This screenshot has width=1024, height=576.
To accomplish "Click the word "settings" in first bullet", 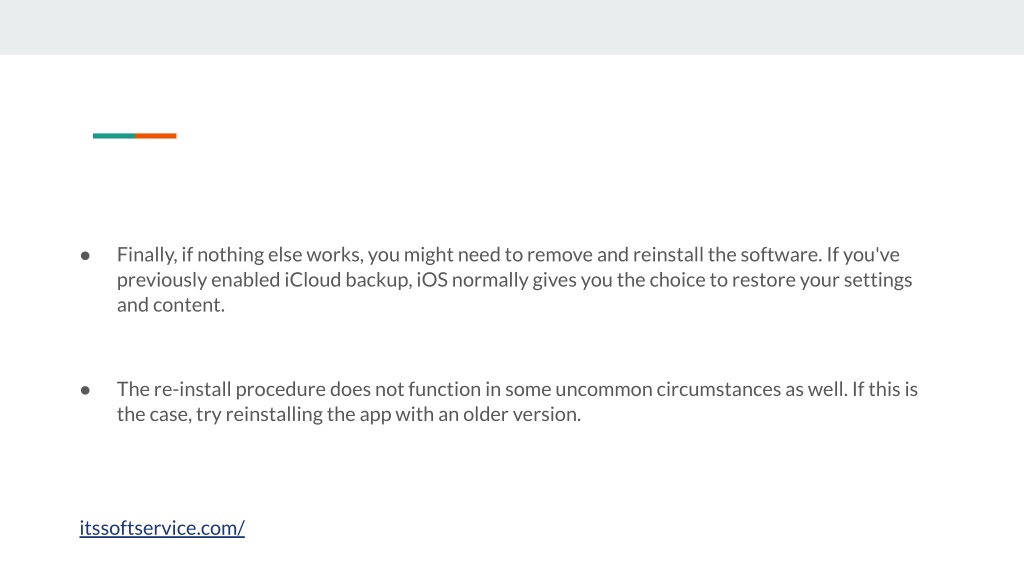I will point(878,280).
